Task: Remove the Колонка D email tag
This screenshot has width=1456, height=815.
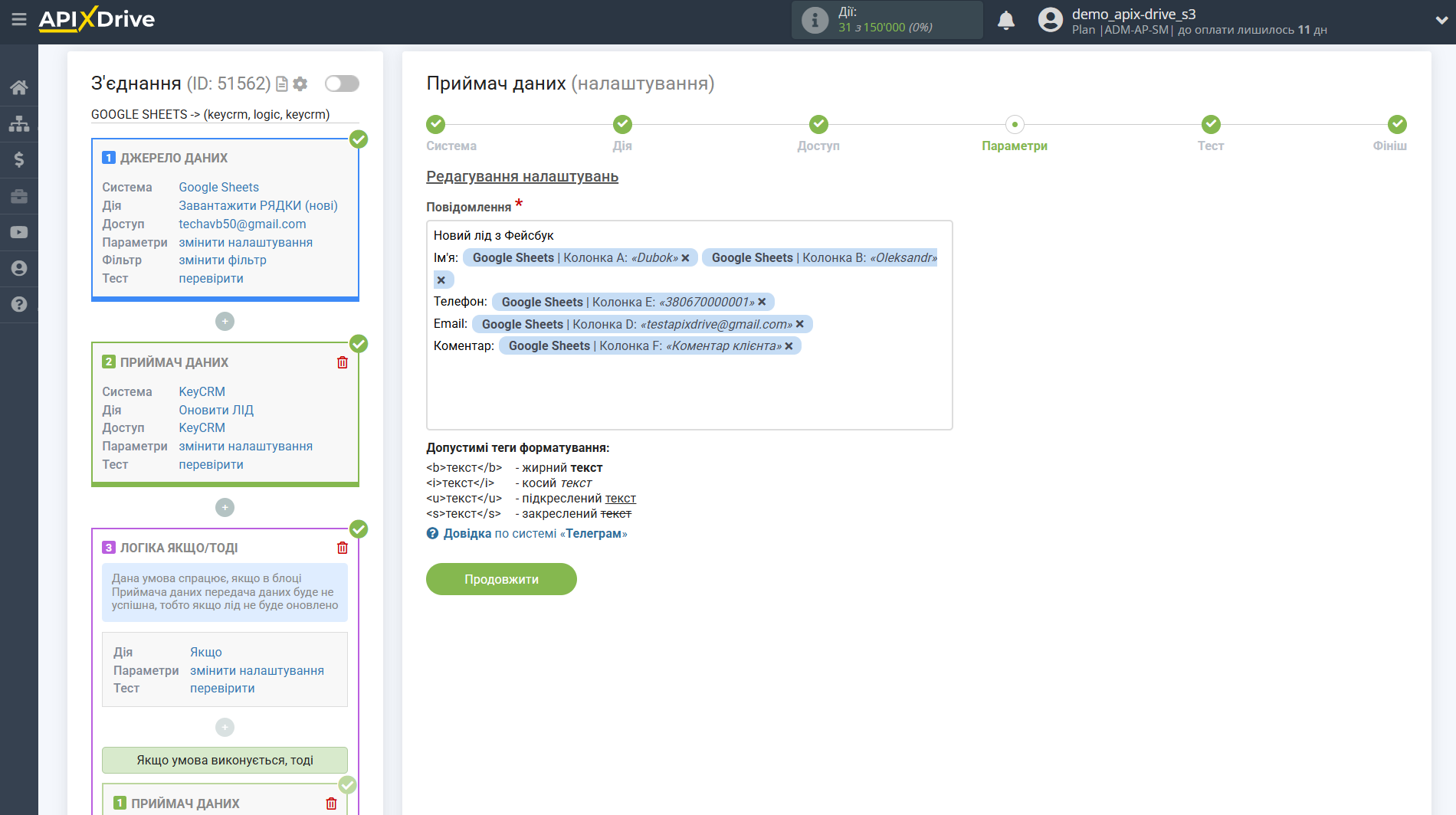Action: (x=800, y=324)
